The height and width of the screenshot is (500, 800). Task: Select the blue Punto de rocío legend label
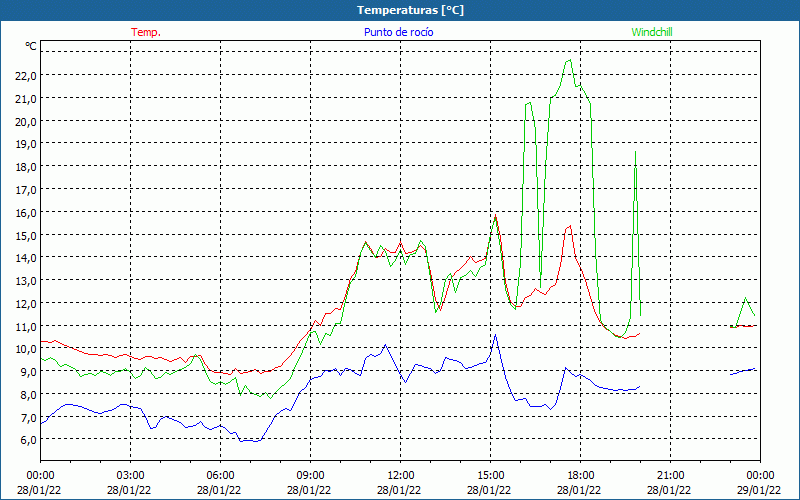[398, 32]
